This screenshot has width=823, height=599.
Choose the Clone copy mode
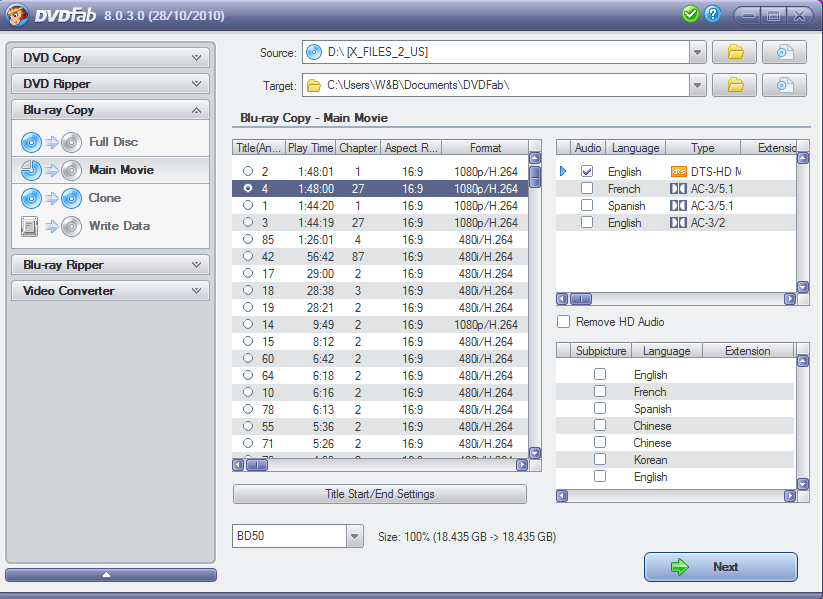[104, 198]
